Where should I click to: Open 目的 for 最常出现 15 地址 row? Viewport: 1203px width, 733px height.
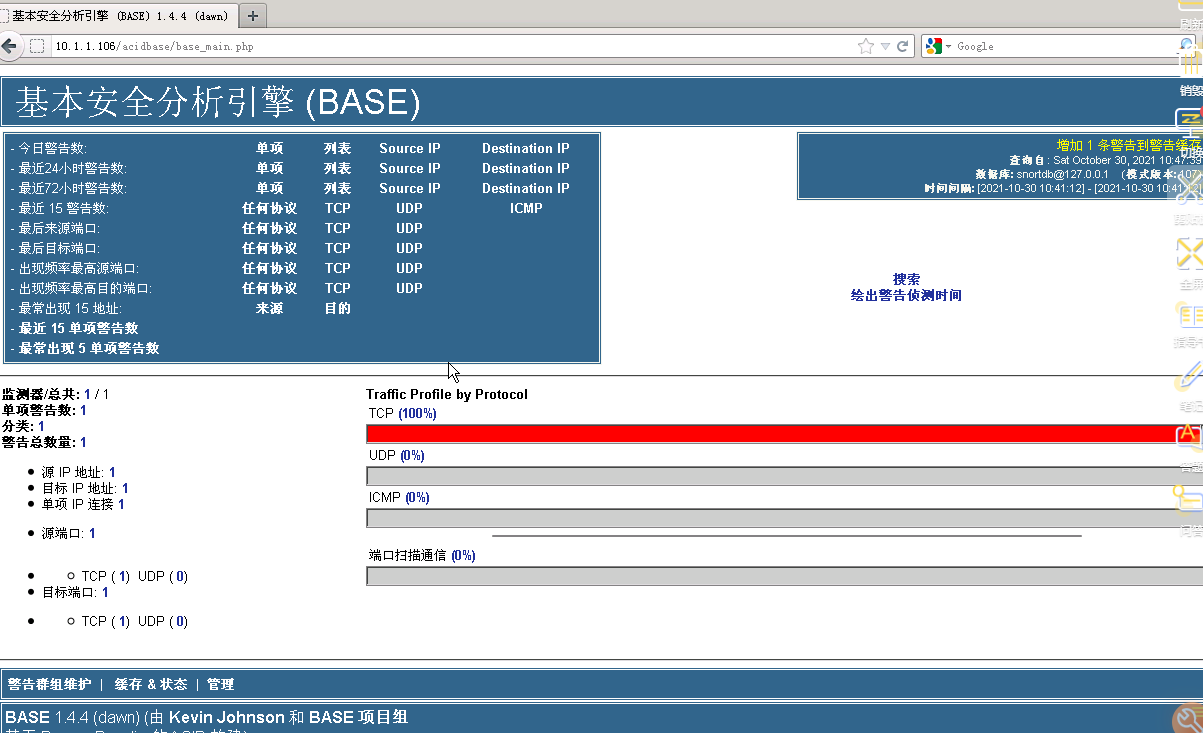click(x=338, y=308)
